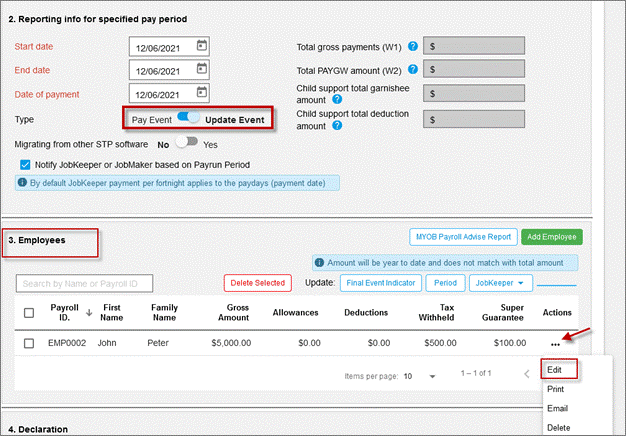
Task: Click help icon for Total gross payments (W1)
Action: pyautogui.click(x=412, y=46)
